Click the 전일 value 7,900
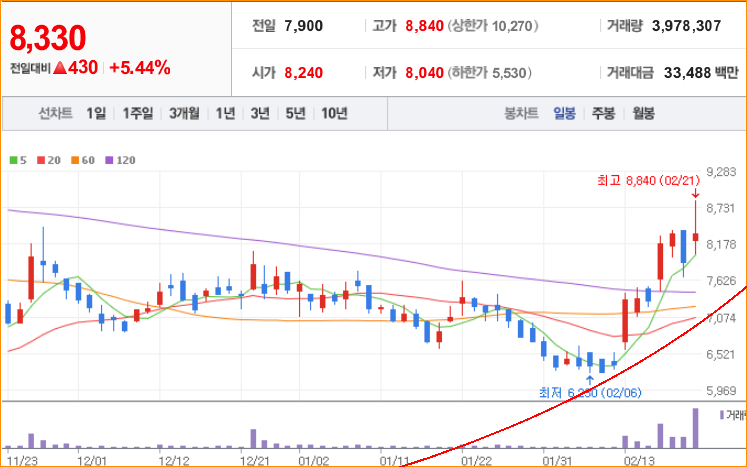Viewport: 747px width, 467px height. (x=303, y=26)
